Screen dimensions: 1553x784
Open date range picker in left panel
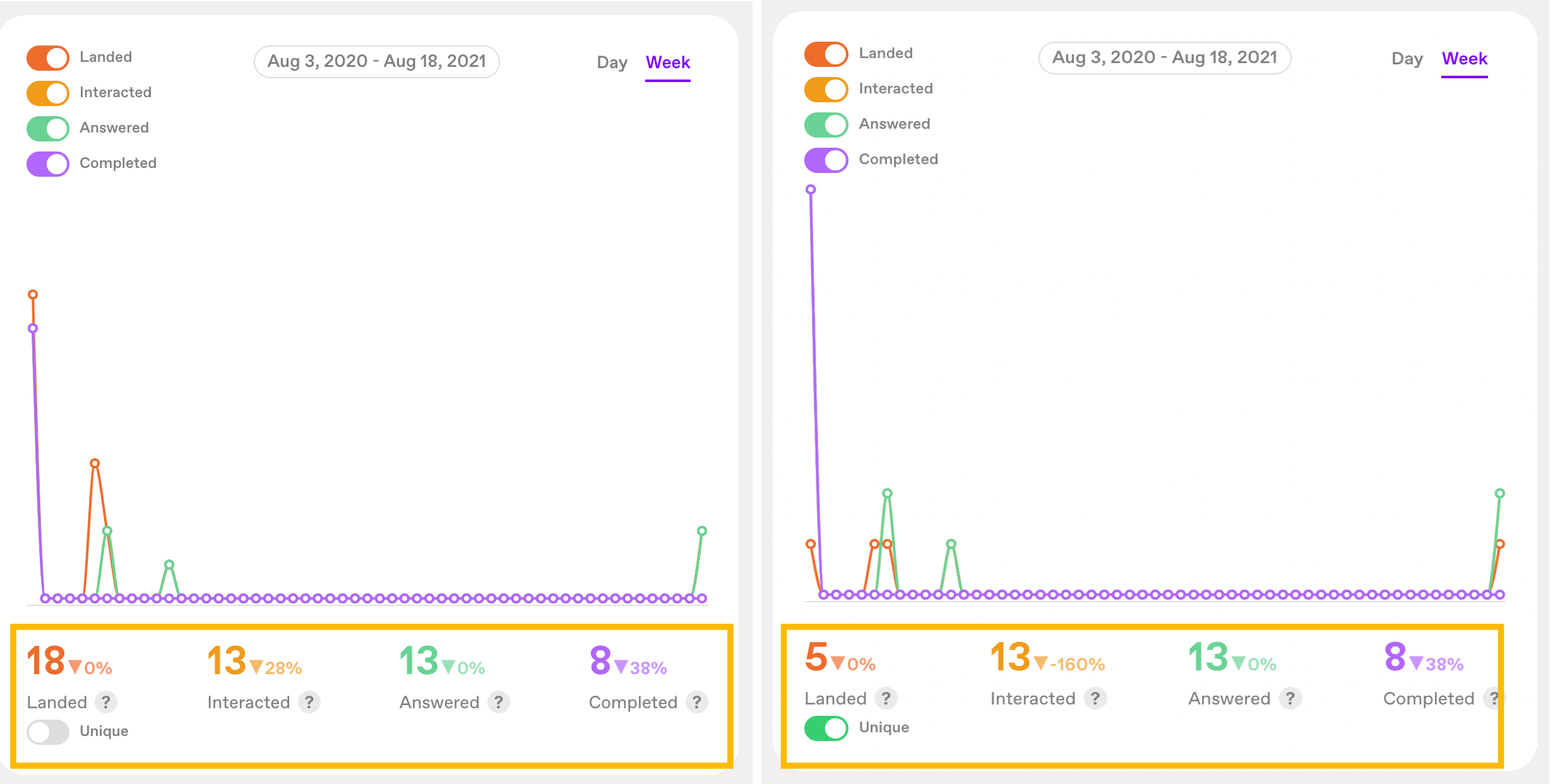coord(377,61)
